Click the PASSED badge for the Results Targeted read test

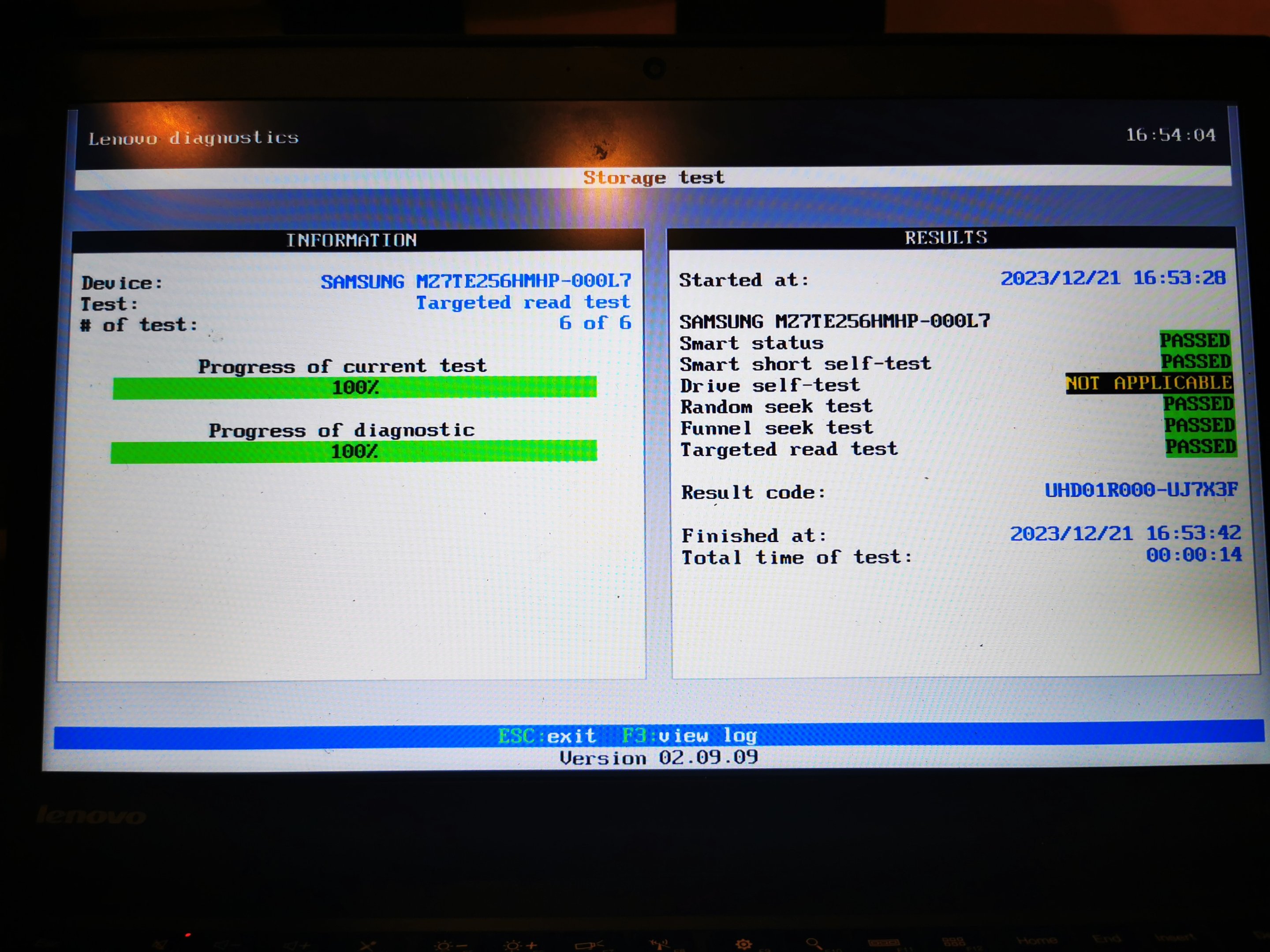point(1200,446)
